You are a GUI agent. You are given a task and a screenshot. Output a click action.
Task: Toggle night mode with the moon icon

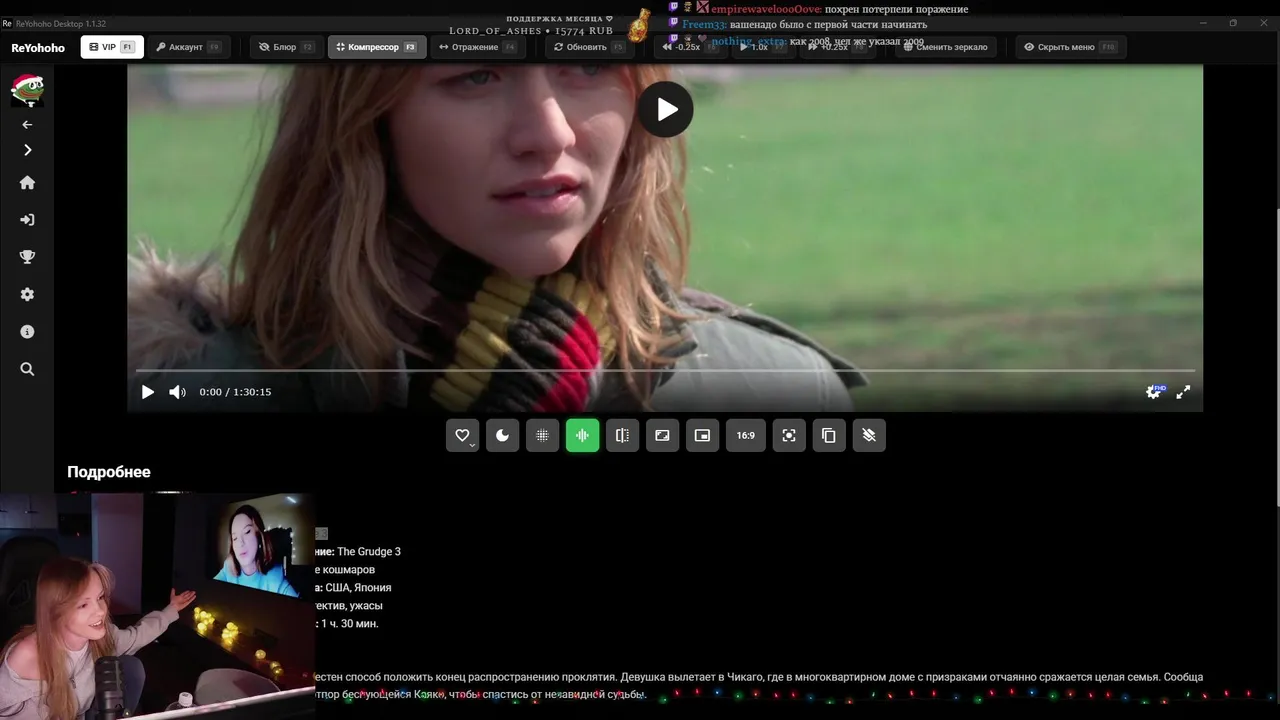502,435
